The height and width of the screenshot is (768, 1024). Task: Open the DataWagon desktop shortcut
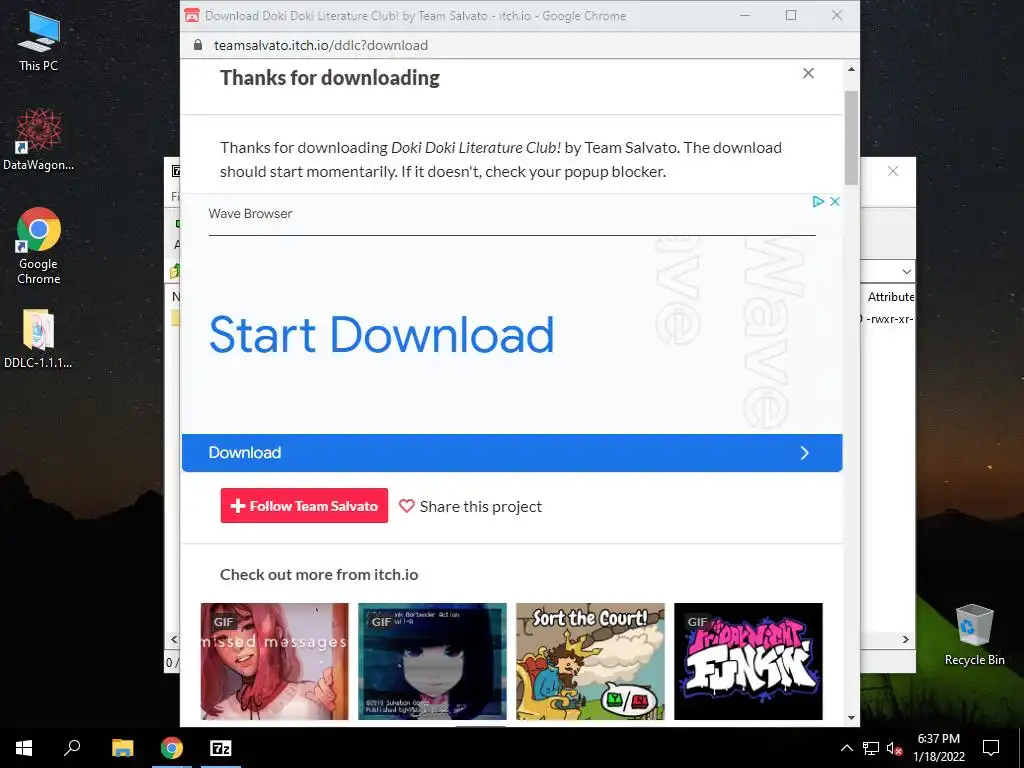(39, 139)
